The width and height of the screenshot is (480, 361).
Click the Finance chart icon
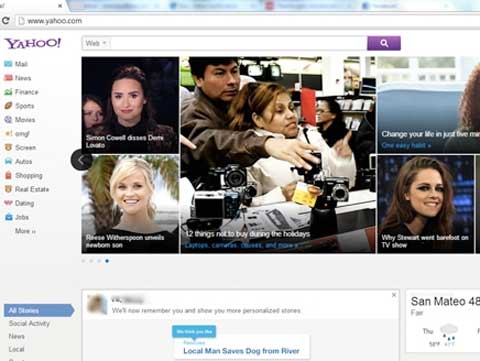[x=8, y=92]
